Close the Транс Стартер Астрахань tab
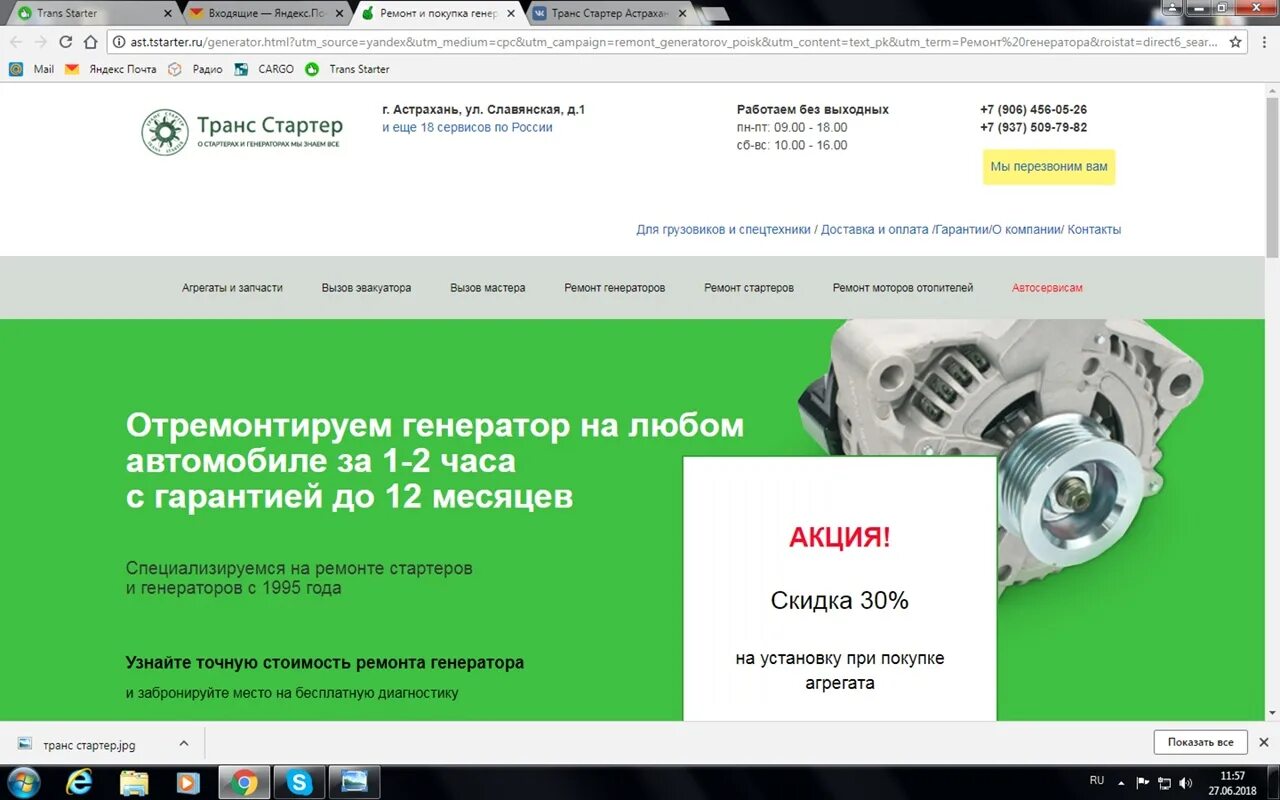1280x800 pixels. 682,13
